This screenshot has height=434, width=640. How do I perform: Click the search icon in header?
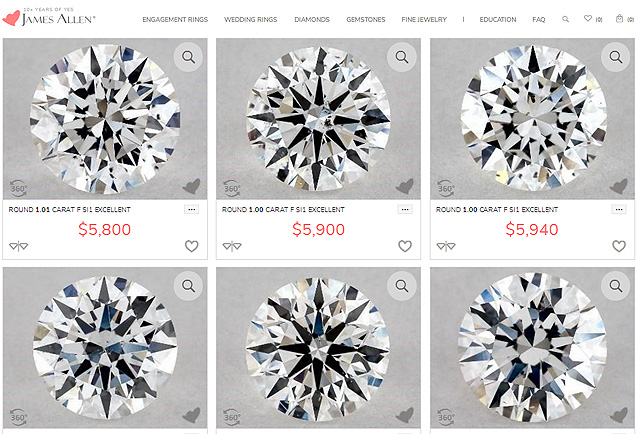(x=566, y=19)
